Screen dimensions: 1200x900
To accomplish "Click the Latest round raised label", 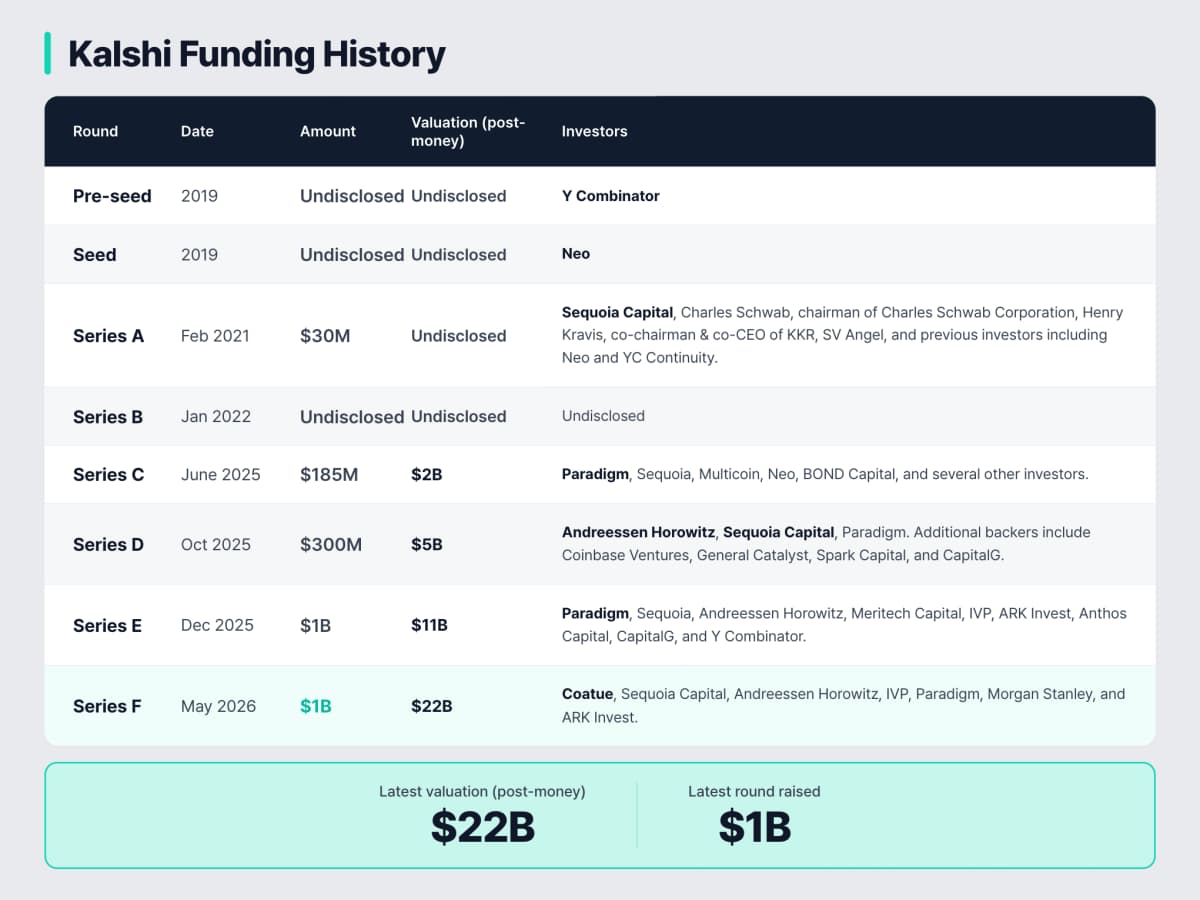I will pos(754,791).
